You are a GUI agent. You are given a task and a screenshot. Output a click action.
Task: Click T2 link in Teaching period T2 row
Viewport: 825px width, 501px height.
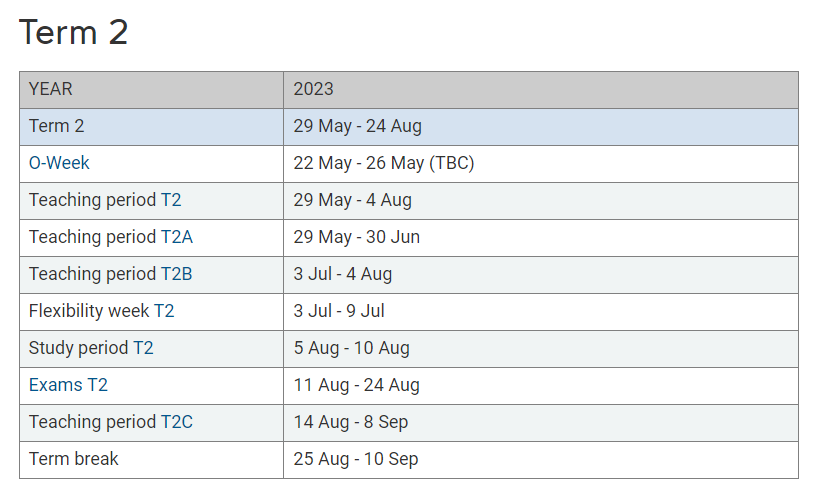click(x=171, y=201)
